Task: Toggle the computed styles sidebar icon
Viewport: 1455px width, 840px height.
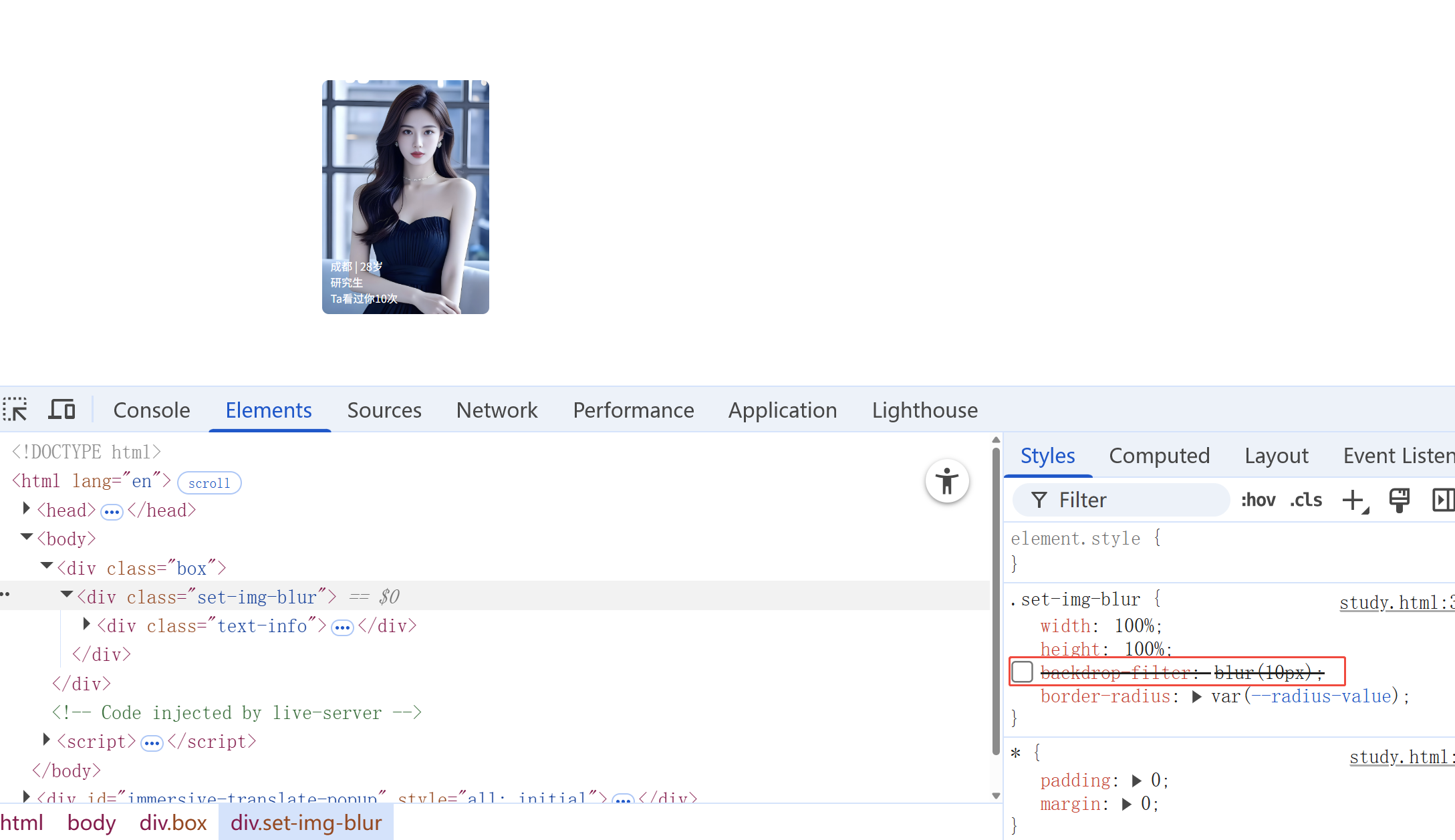Action: (1442, 500)
